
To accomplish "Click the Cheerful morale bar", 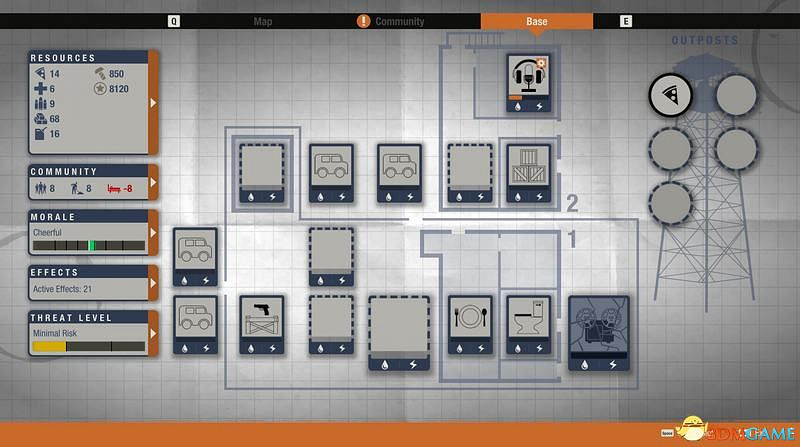I will (x=89, y=245).
